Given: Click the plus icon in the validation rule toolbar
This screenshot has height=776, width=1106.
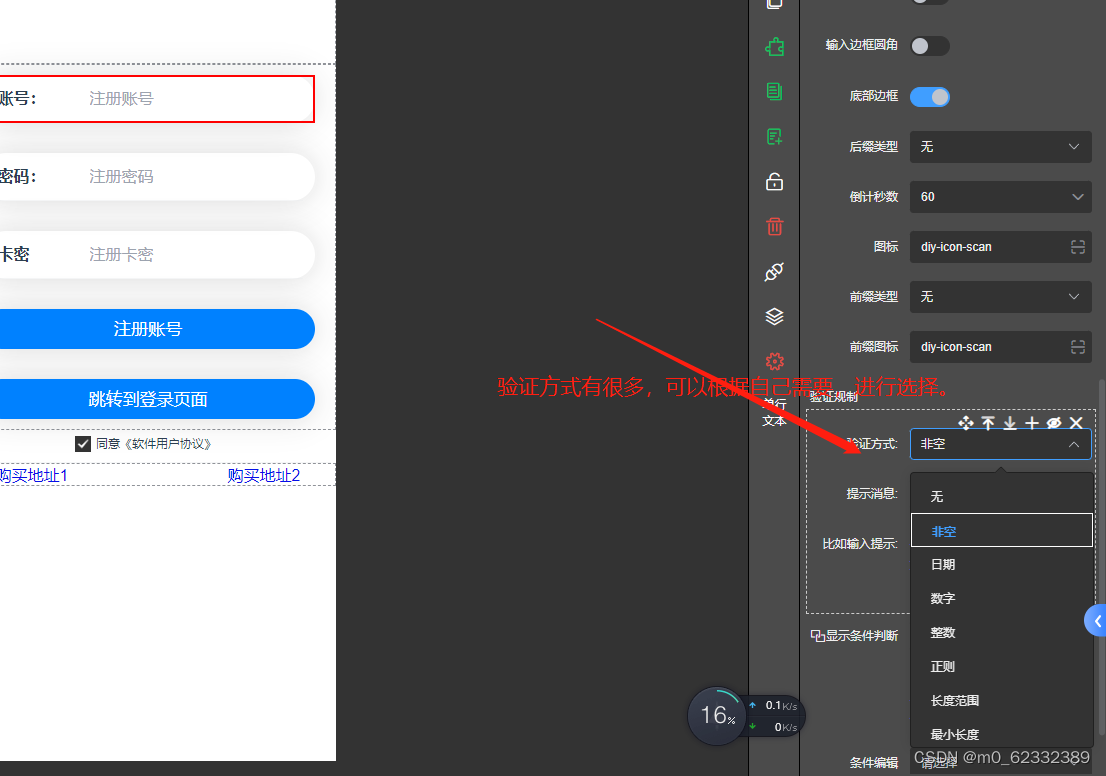Looking at the screenshot, I should [1031, 423].
